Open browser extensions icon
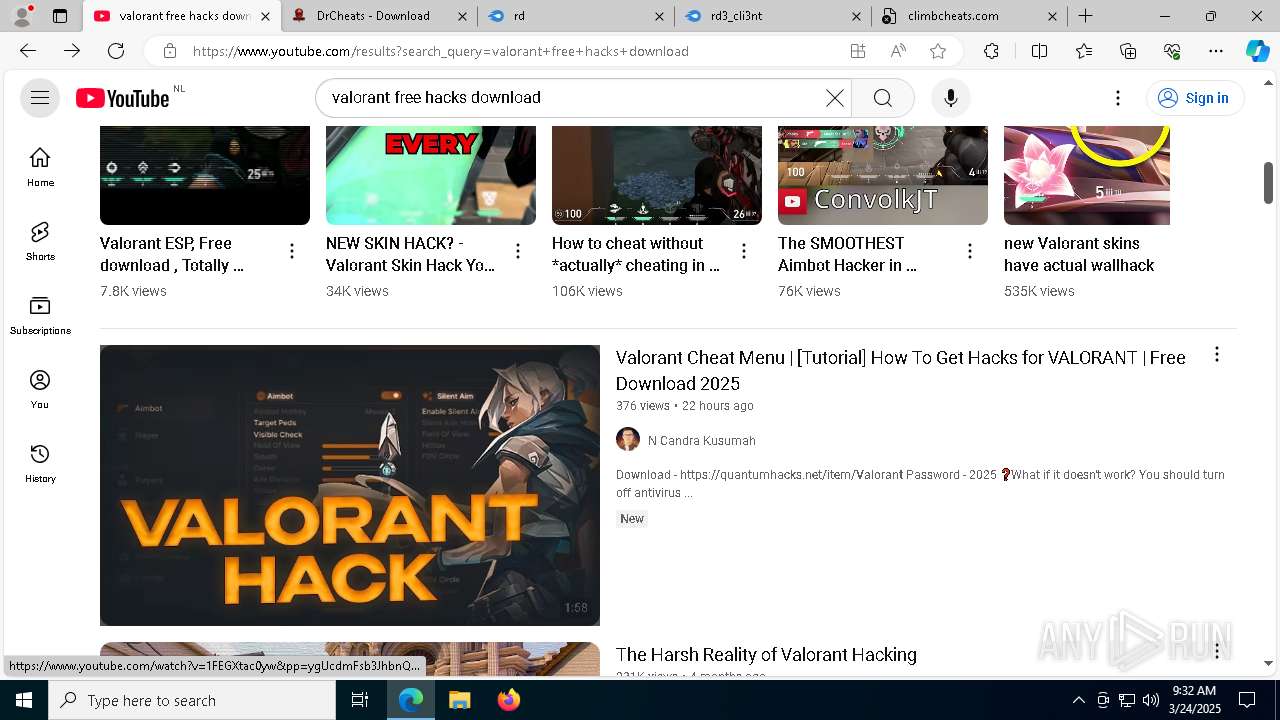The width and height of the screenshot is (1280, 720). [991, 51]
